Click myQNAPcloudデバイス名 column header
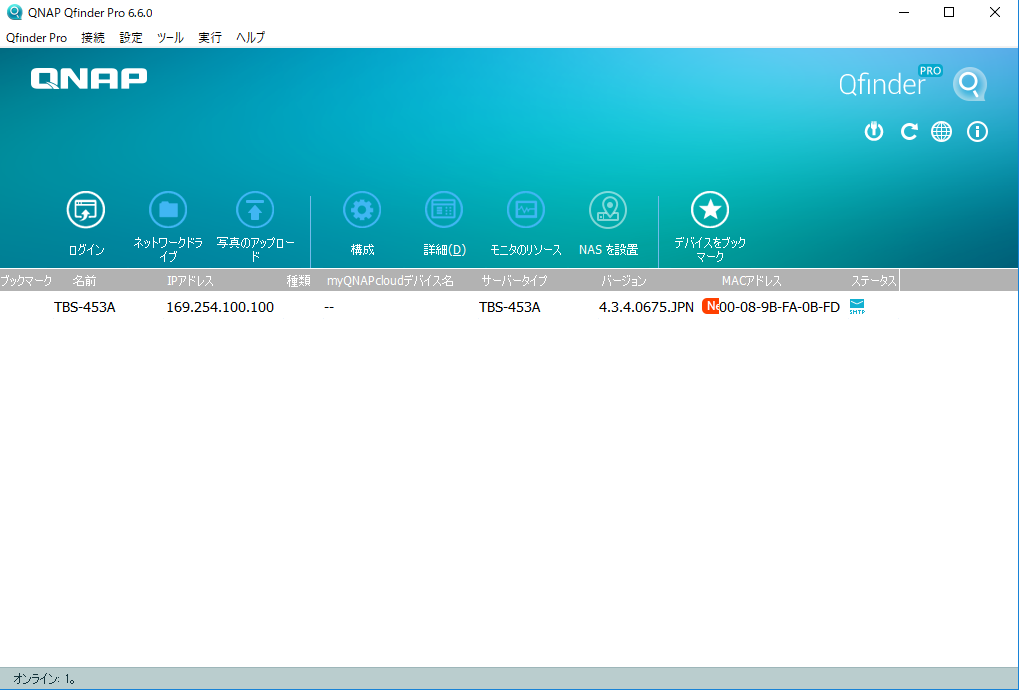The height and width of the screenshot is (690, 1019). [x=390, y=281]
